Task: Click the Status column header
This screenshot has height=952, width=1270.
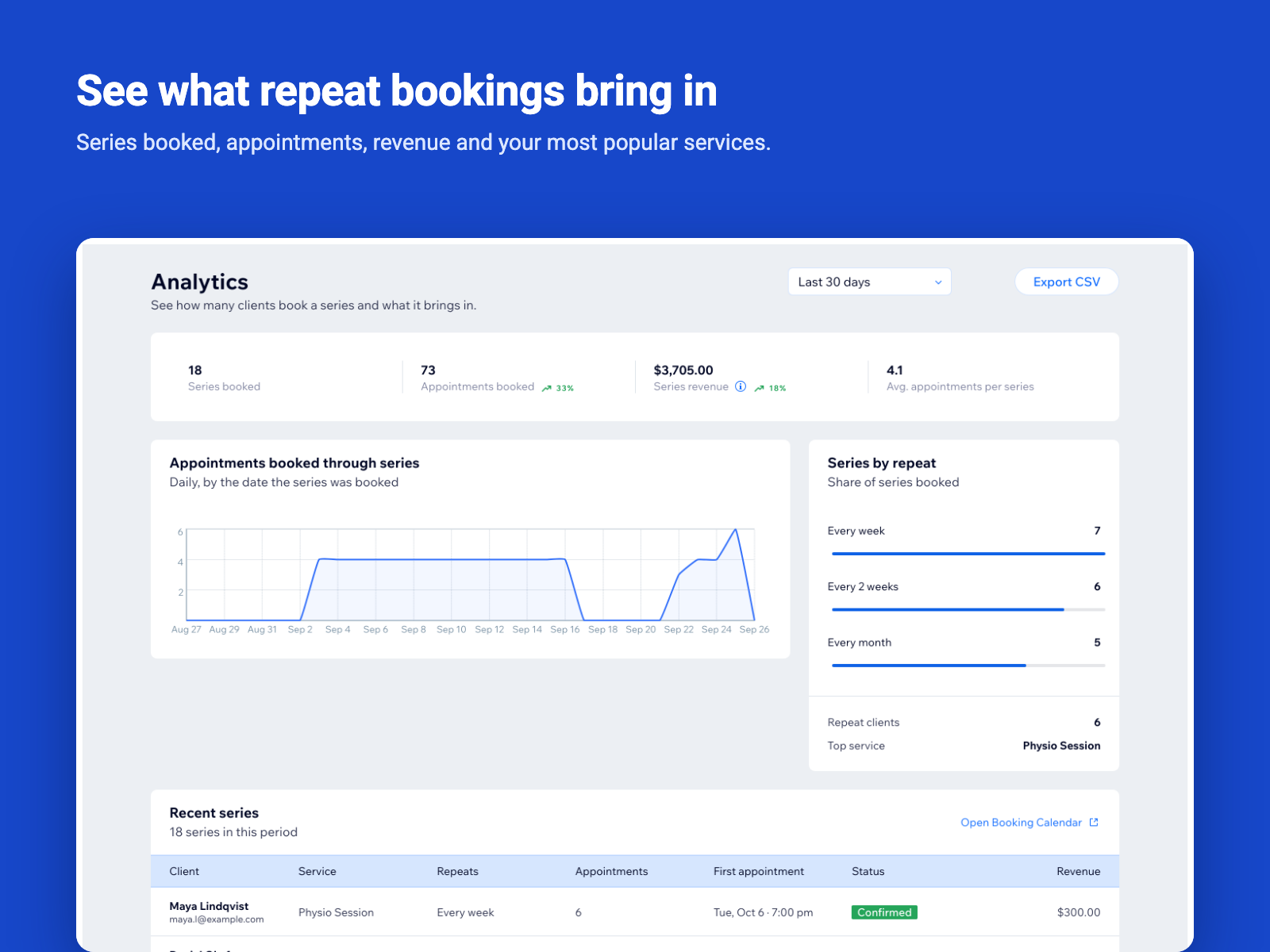Action: coord(868,871)
